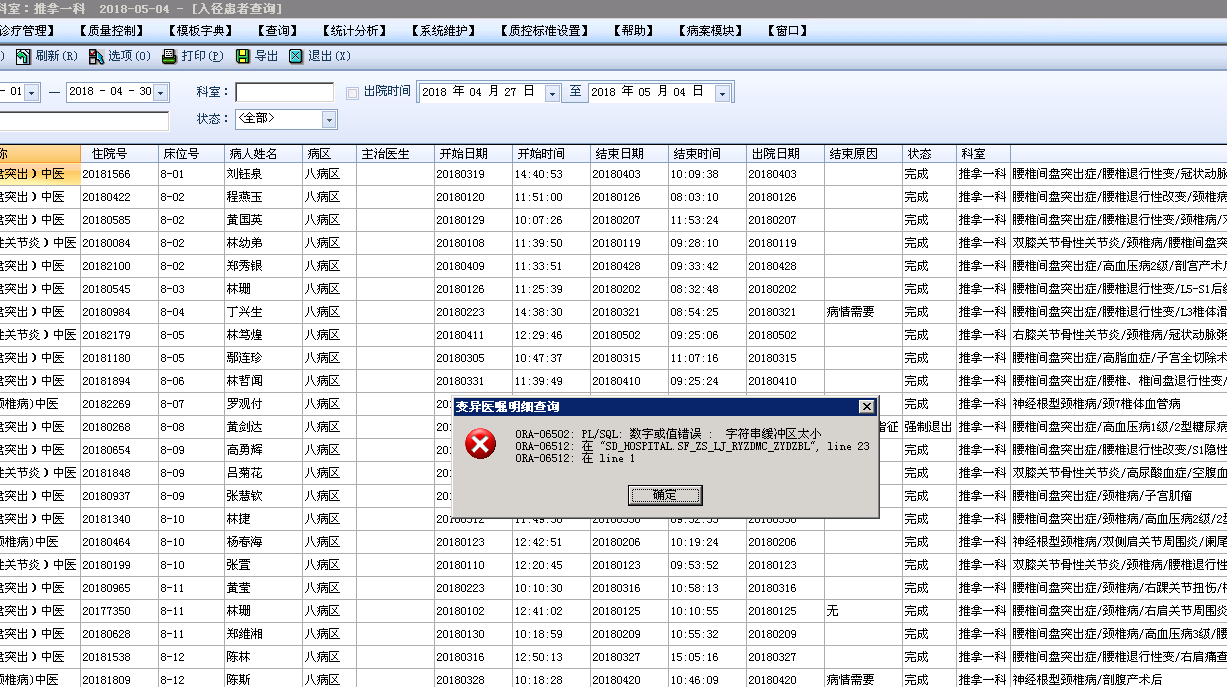Click the 科室 column header in table

pyautogui.click(x=983, y=154)
